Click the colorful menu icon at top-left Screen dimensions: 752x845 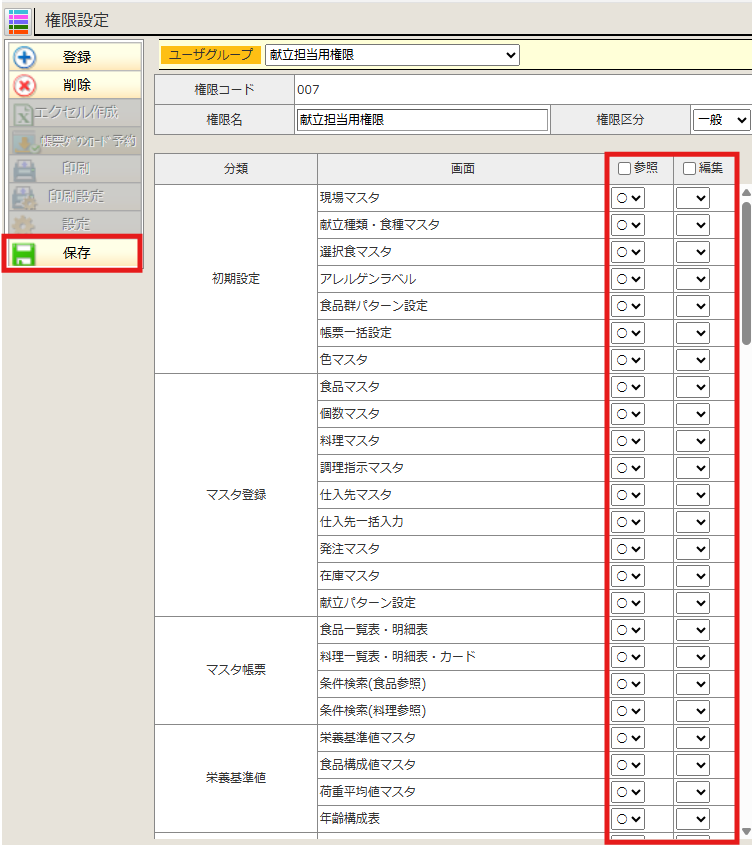[x=17, y=20]
